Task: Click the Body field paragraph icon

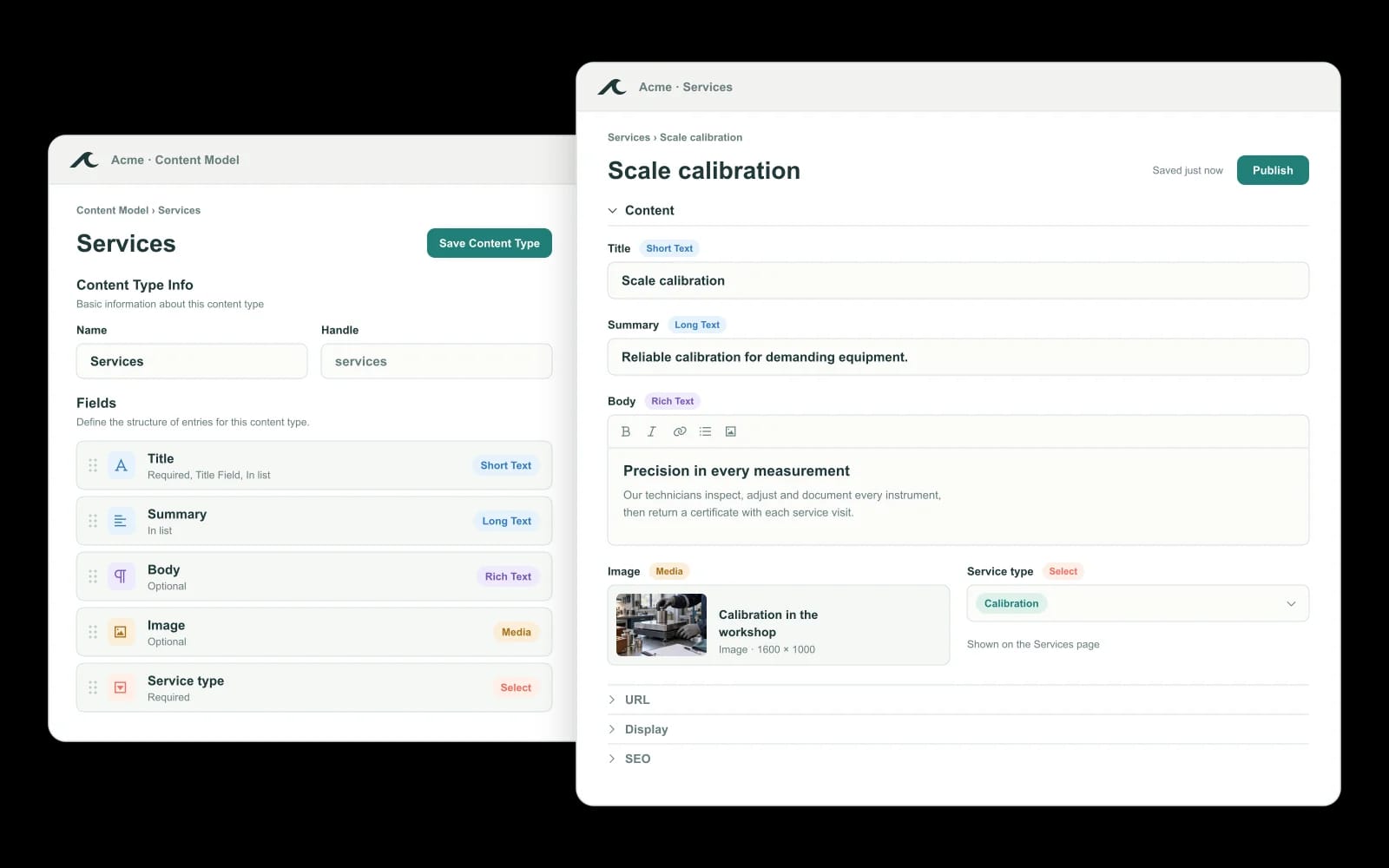Action: (x=121, y=576)
